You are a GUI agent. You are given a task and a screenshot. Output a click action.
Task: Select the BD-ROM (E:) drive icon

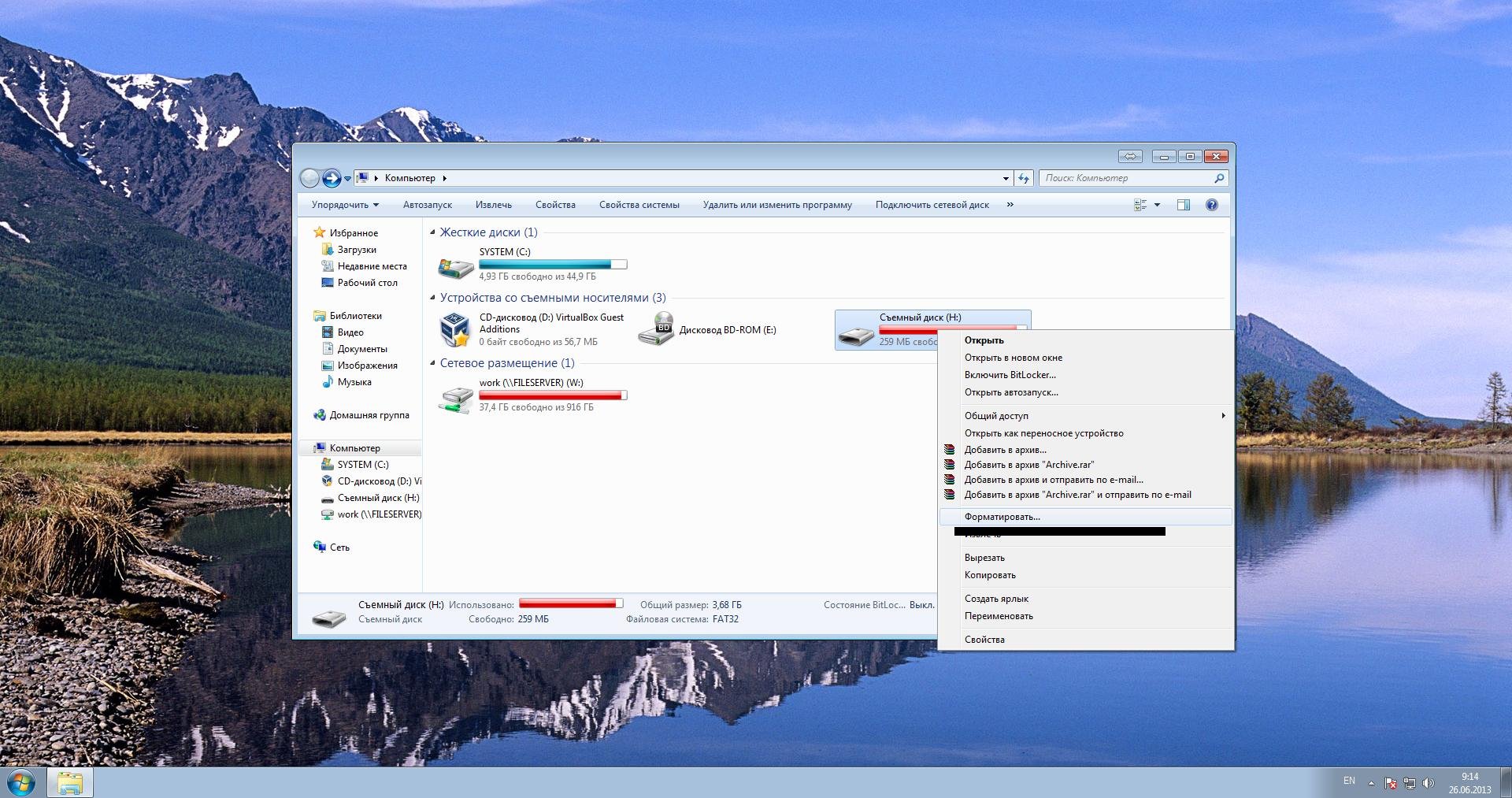point(655,330)
